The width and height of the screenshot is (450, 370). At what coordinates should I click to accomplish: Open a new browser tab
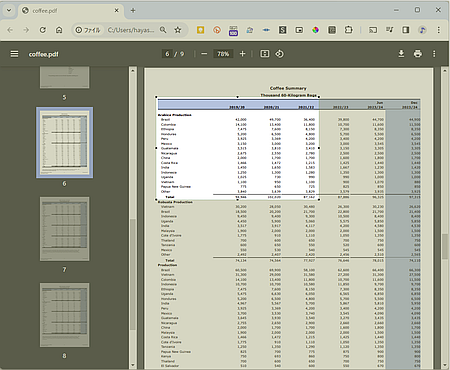[x=133, y=10]
